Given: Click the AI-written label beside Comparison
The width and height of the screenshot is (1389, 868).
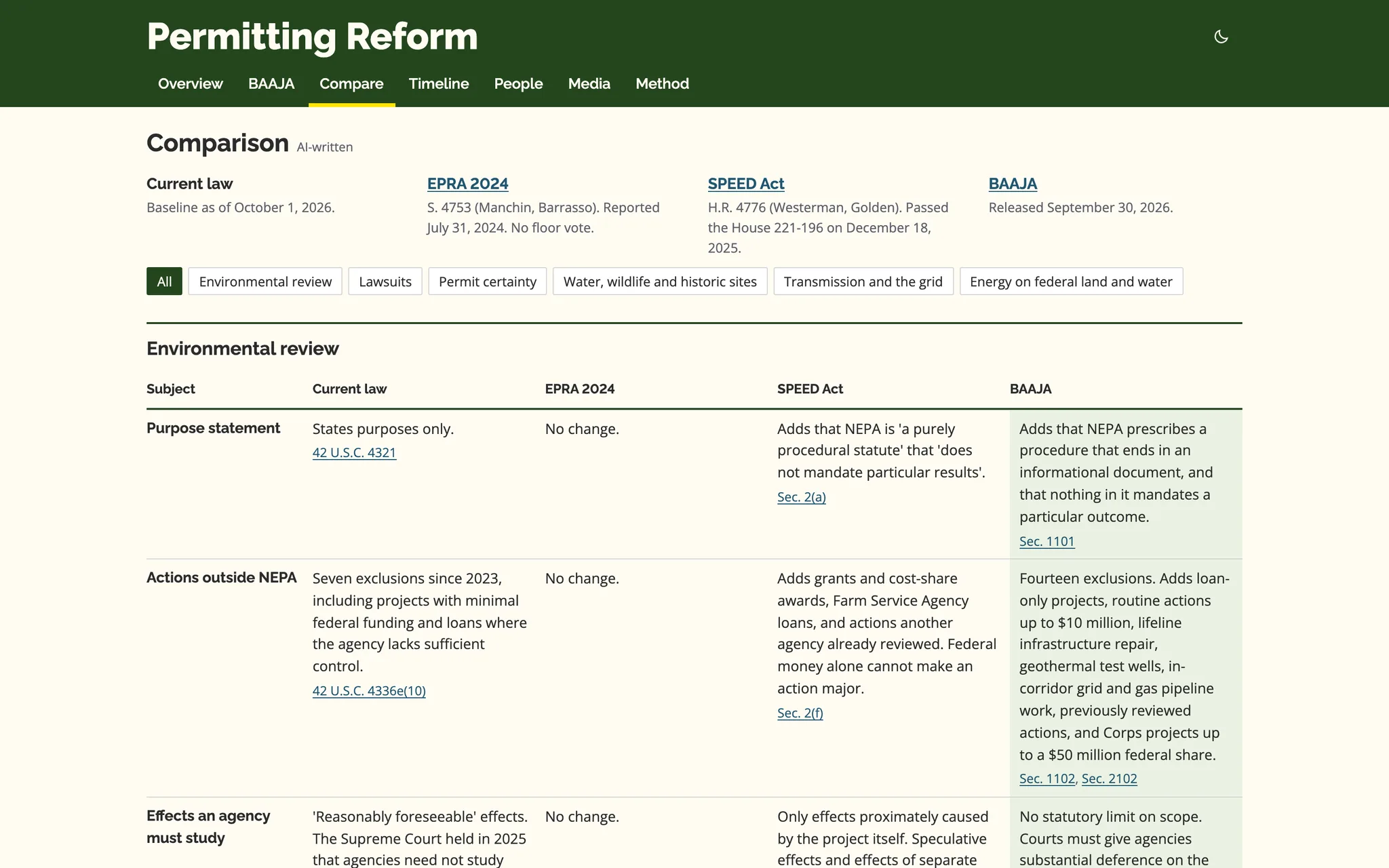Looking at the screenshot, I should [x=324, y=147].
